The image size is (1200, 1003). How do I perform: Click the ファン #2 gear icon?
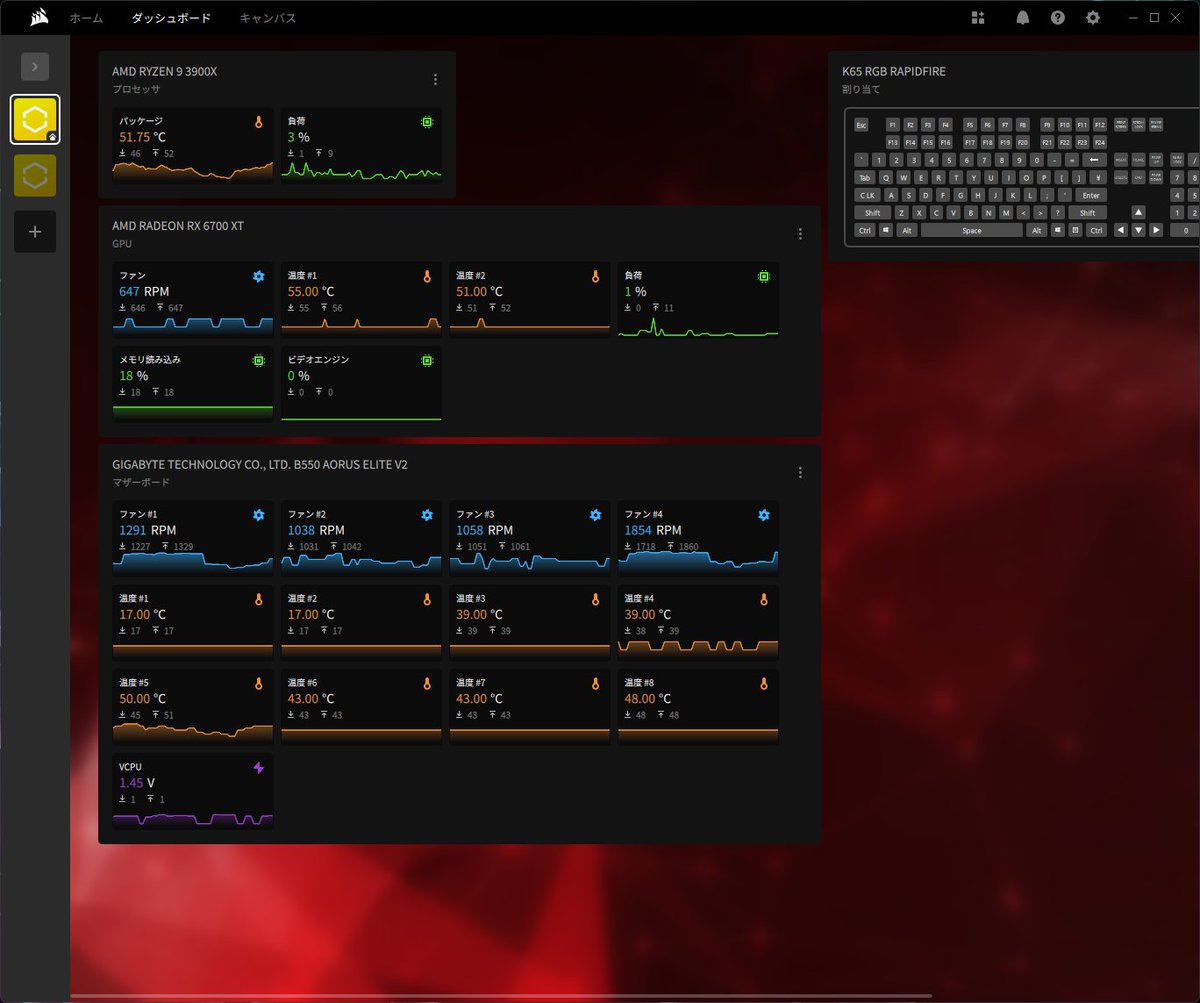427,515
